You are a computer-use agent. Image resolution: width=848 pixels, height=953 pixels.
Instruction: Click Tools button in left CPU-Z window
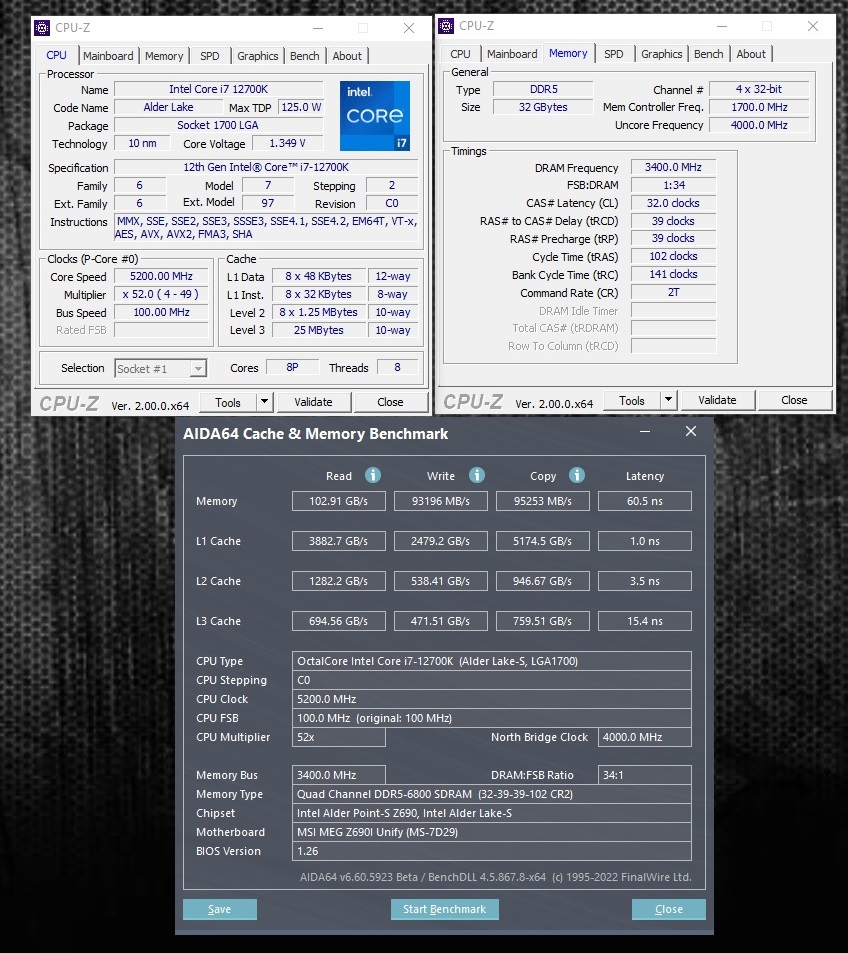click(228, 402)
